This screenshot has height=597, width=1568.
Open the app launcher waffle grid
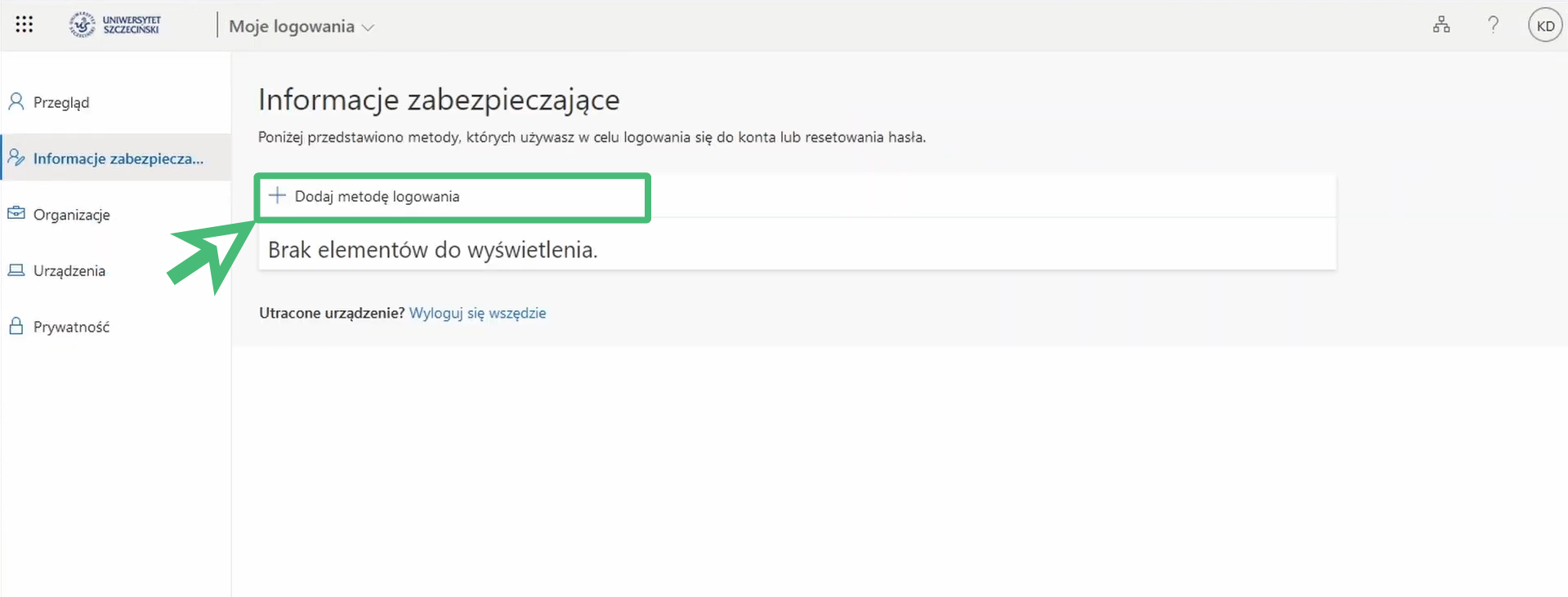[25, 25]
